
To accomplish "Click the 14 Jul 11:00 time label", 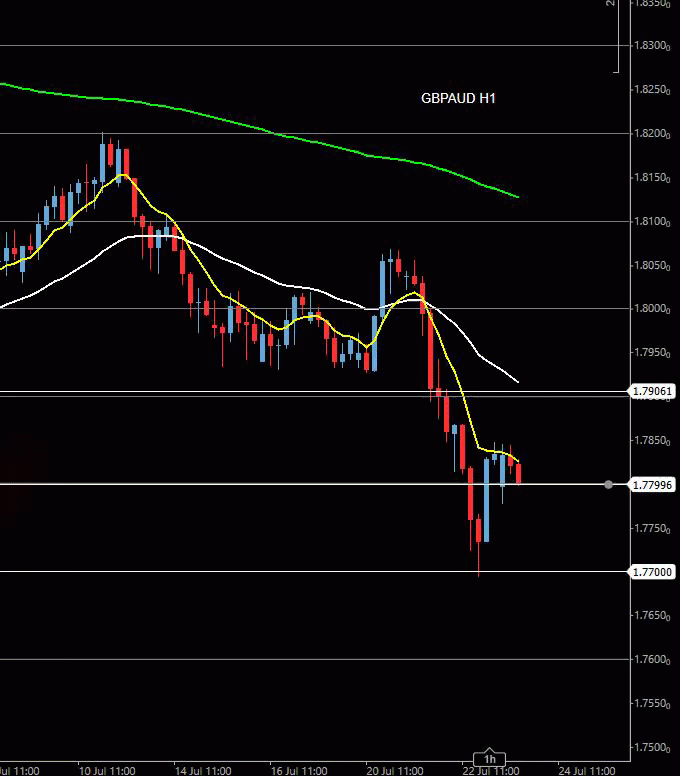I will pyautogui.click(x=203, y=771).
